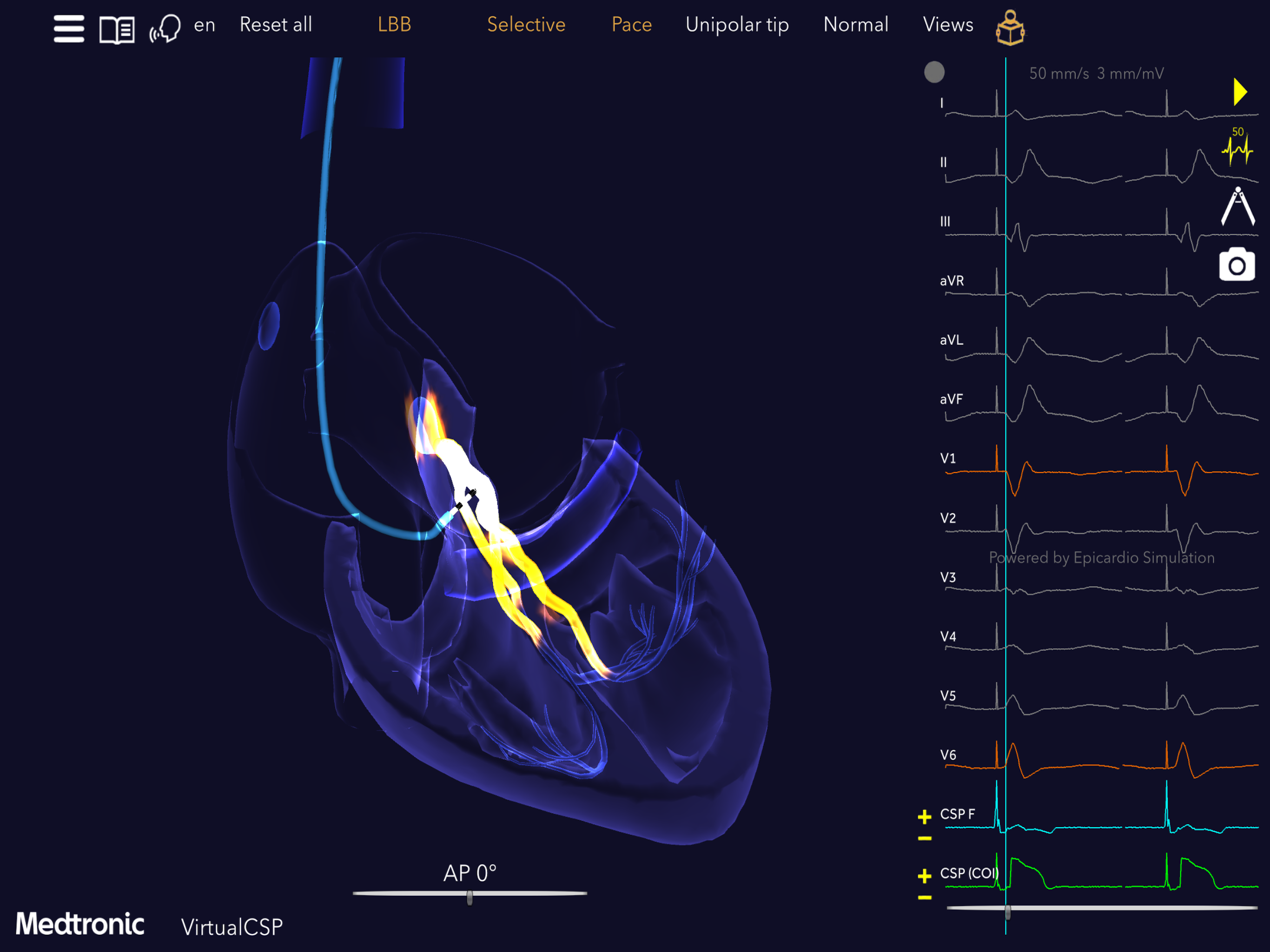Viewport: 1270px width, 952px height.
Task: Click the V5 lead label
Action: [x=948, y=695]
